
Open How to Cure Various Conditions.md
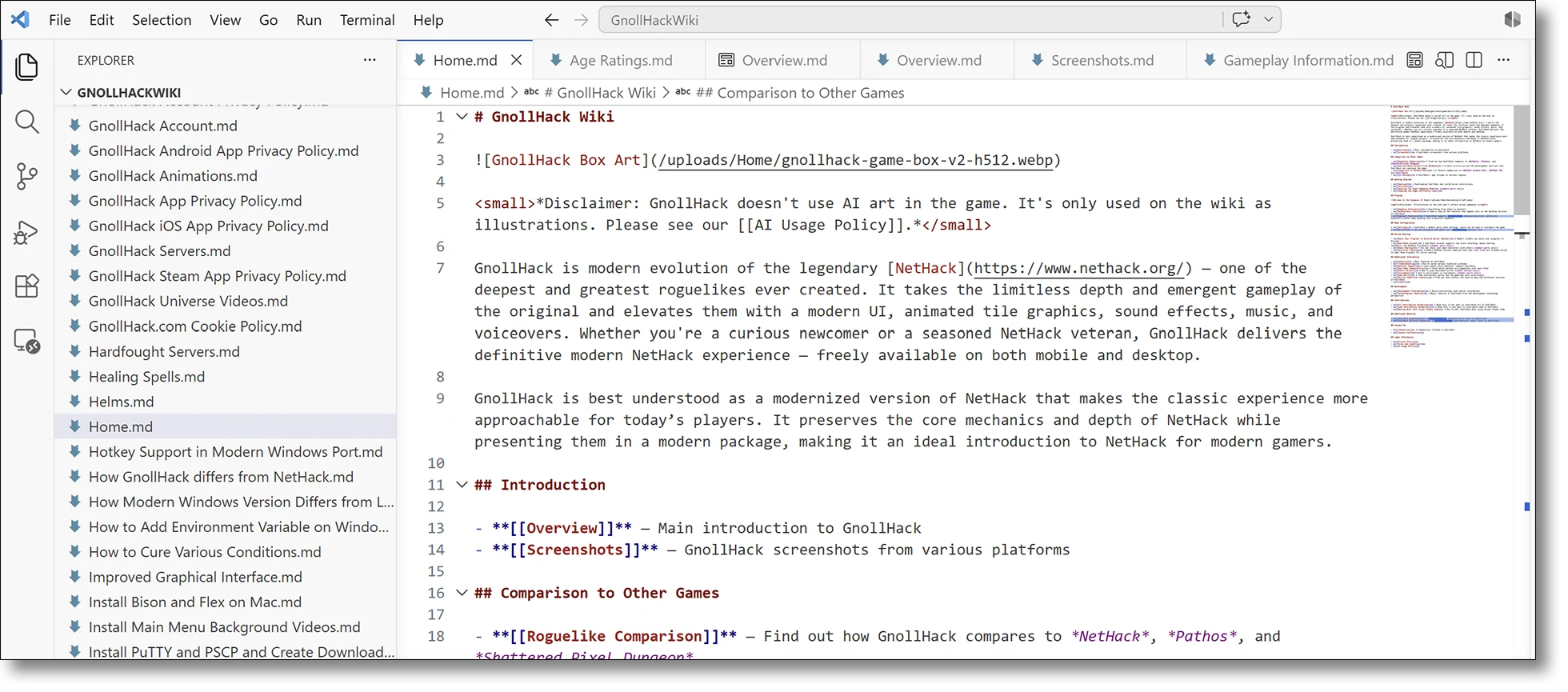205,552
